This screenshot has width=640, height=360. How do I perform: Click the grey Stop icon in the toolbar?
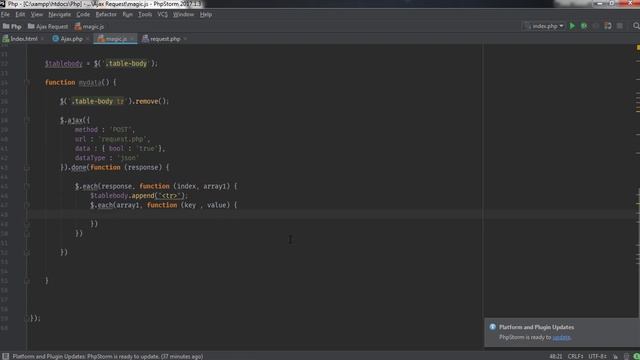[620, 26]
